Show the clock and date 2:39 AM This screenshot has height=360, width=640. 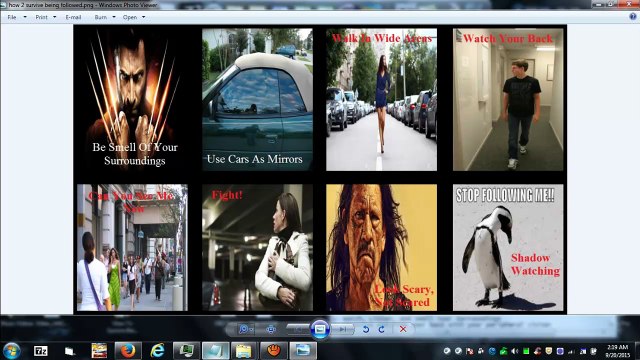click(x=617, y=351)
